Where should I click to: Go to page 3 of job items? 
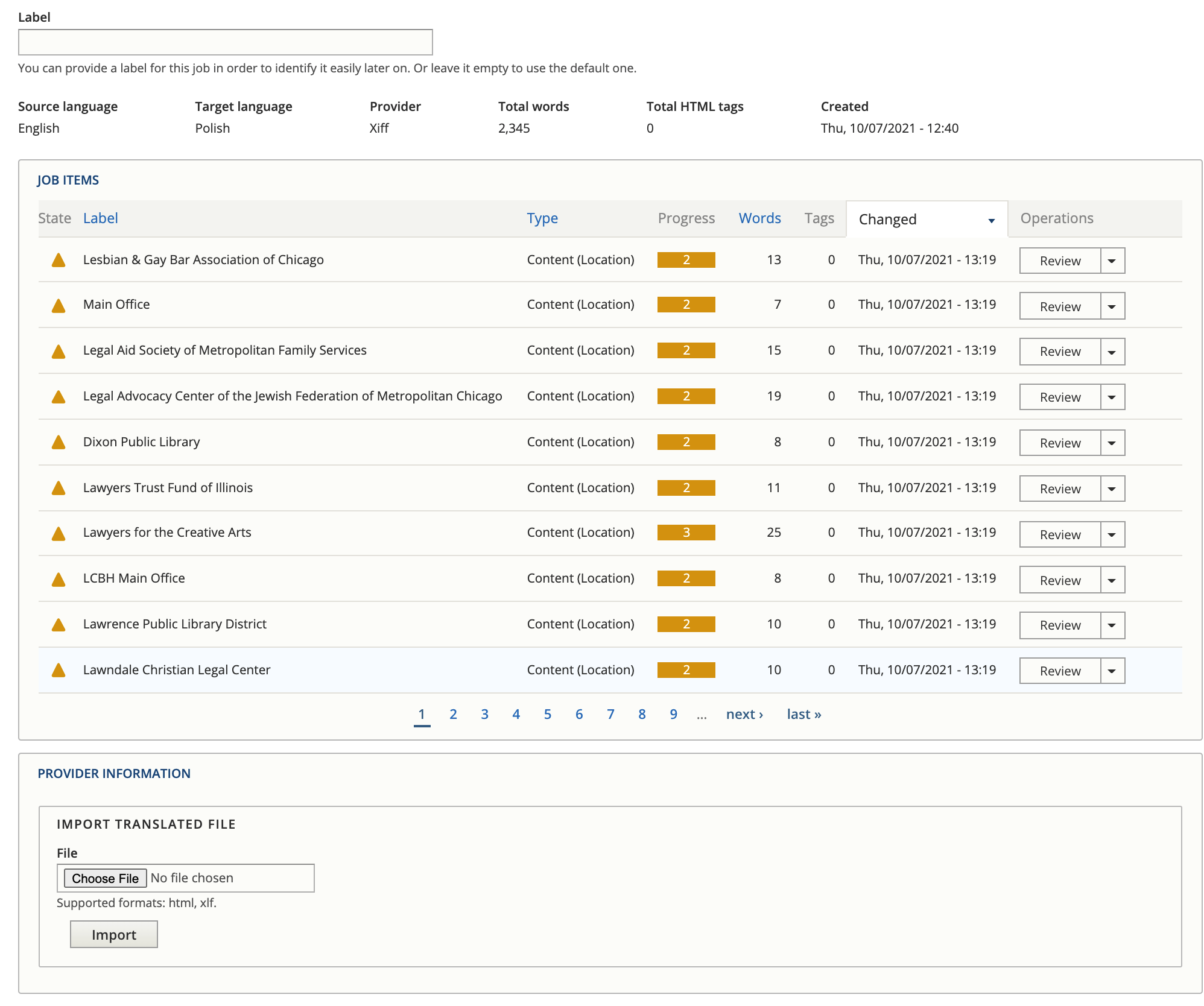(484, 714)
